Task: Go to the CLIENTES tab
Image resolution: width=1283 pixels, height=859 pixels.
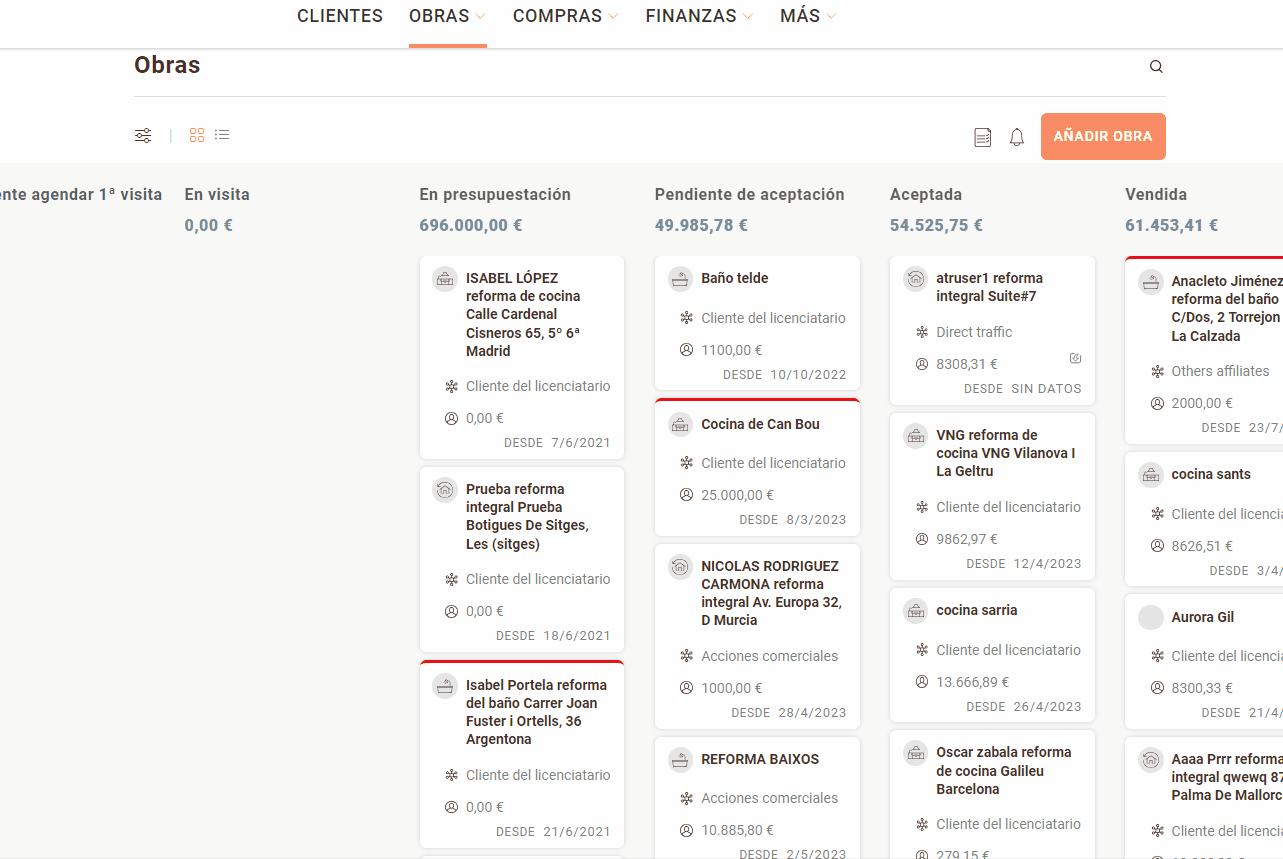Action: (x=340, y=16)
